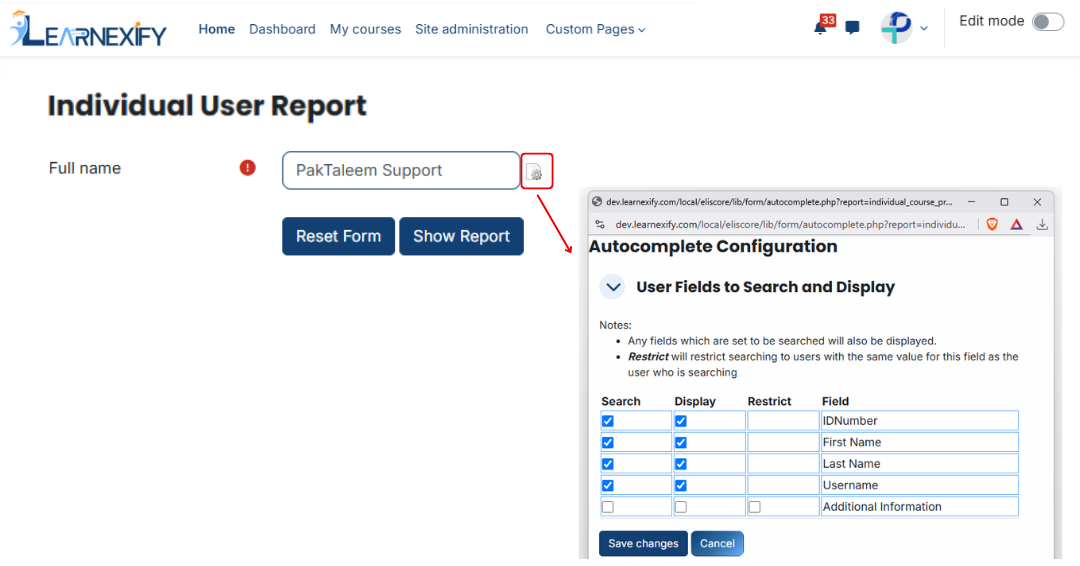Screen dimensions: 1080x566
Task: Click the Last Name field cell
Action: click(920, 463)
